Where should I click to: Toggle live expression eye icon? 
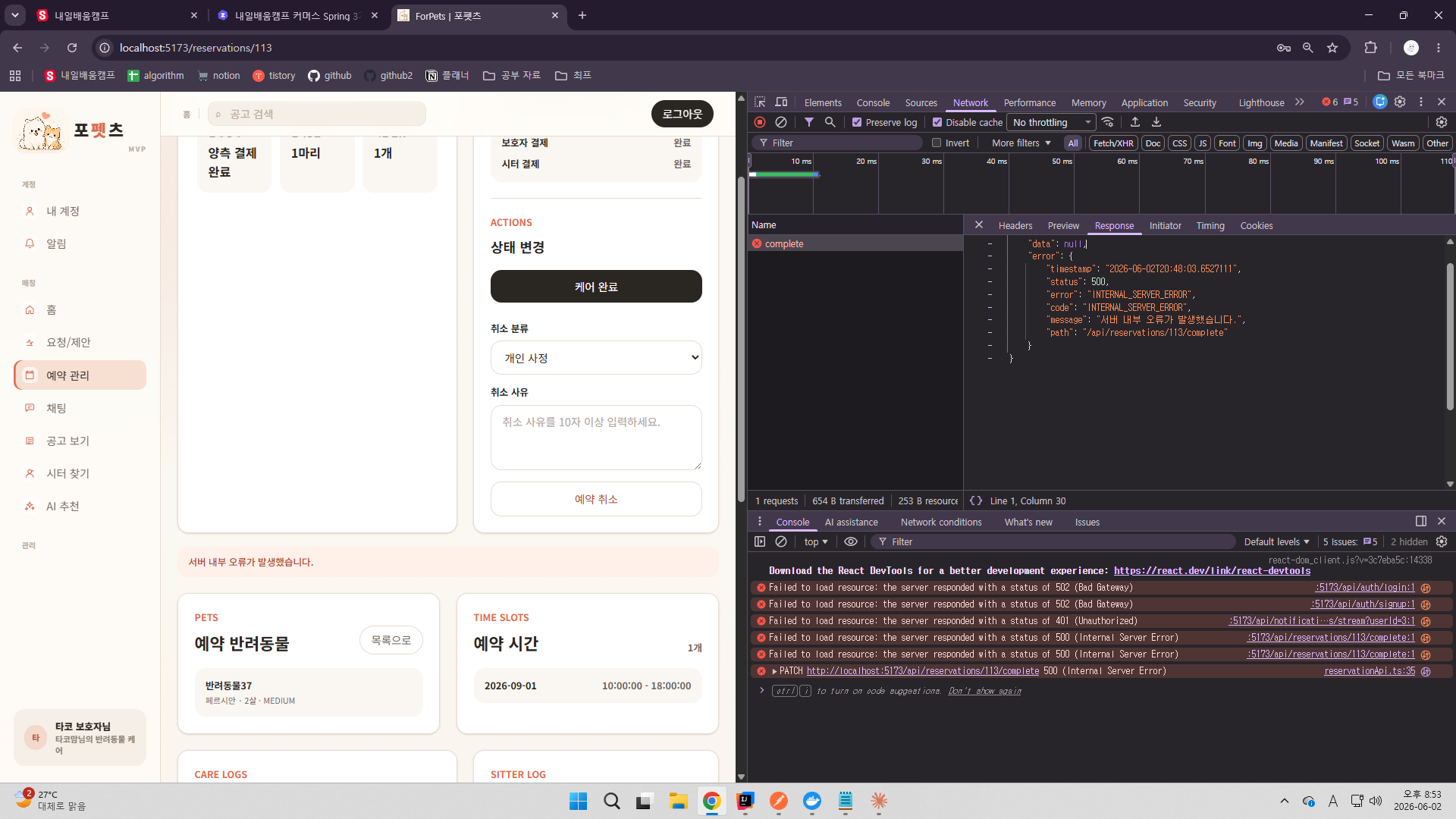(851, 541)
